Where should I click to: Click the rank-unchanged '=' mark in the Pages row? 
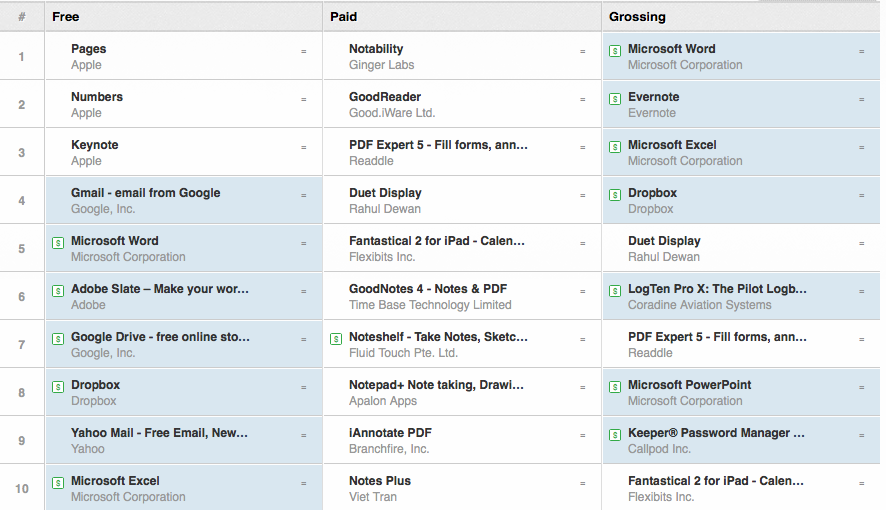pos(303,51)
